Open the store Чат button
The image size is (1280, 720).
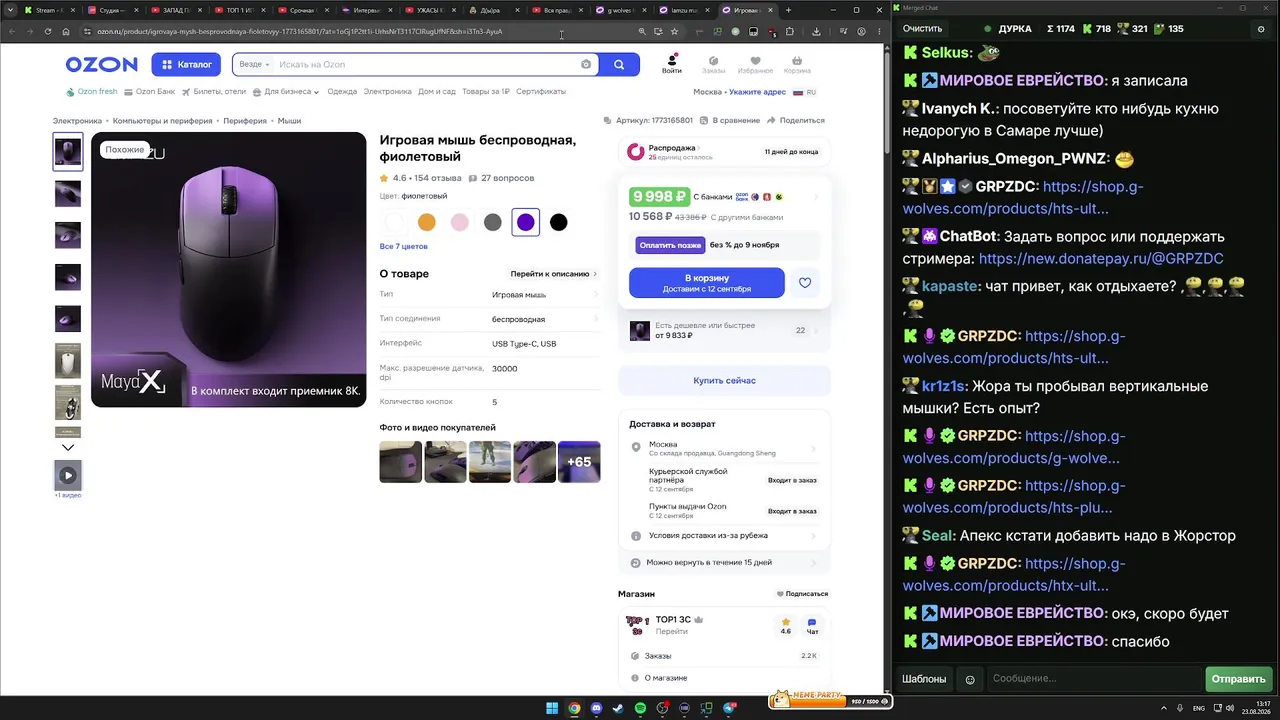(812, 626)
